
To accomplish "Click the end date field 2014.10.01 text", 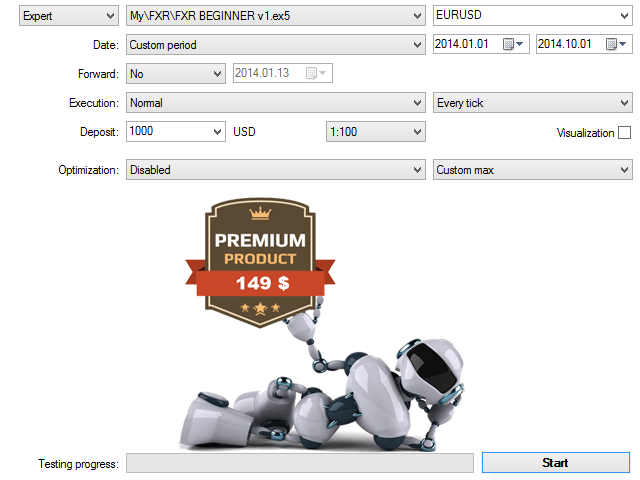I will 564,44.
